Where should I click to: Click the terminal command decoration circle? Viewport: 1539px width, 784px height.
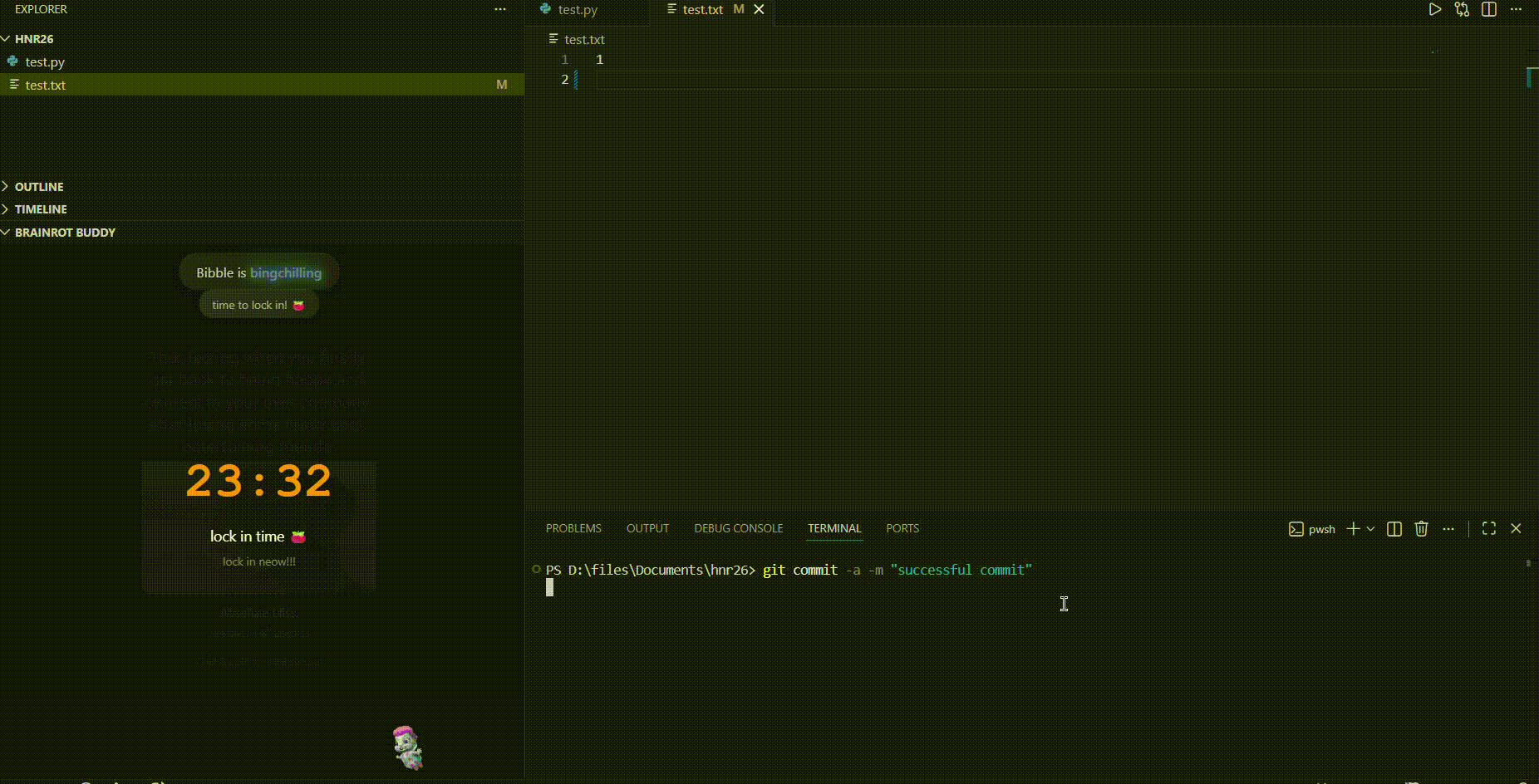point(536,569)
